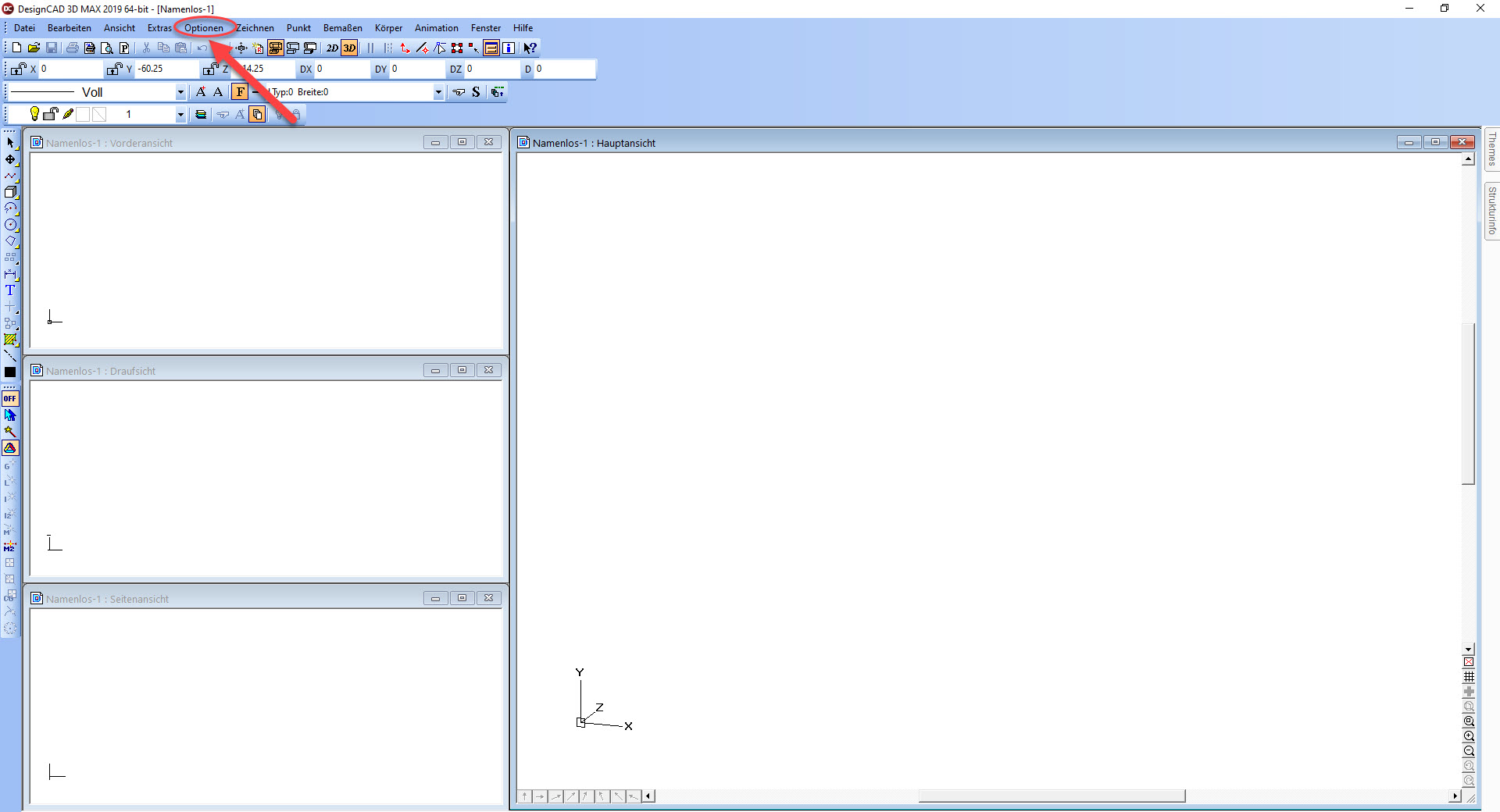Open the Hilfe menu

(x=523, y=28)
